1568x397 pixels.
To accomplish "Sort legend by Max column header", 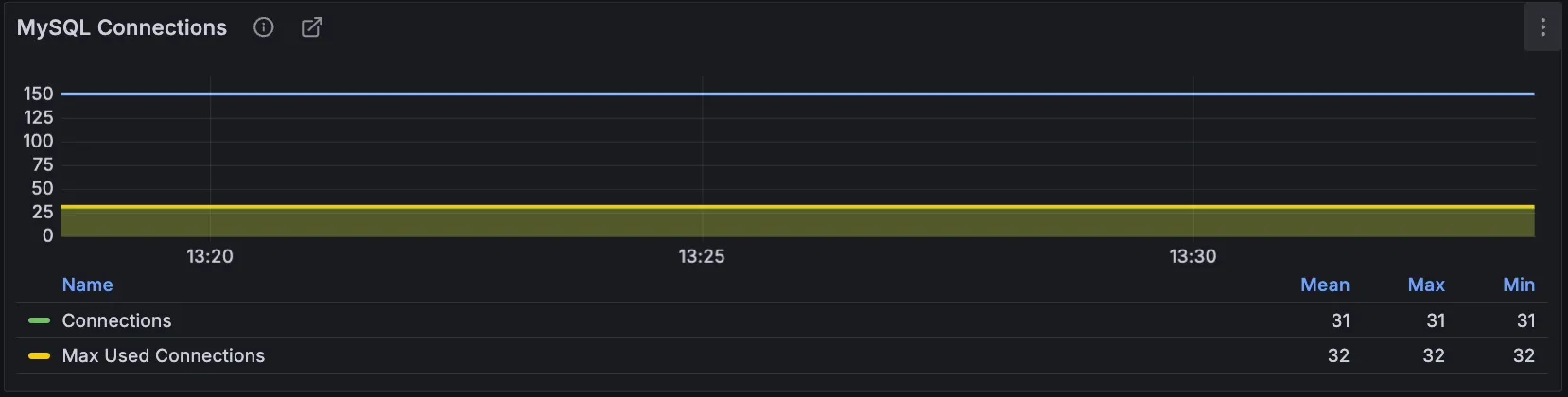I will (1426, 285).
